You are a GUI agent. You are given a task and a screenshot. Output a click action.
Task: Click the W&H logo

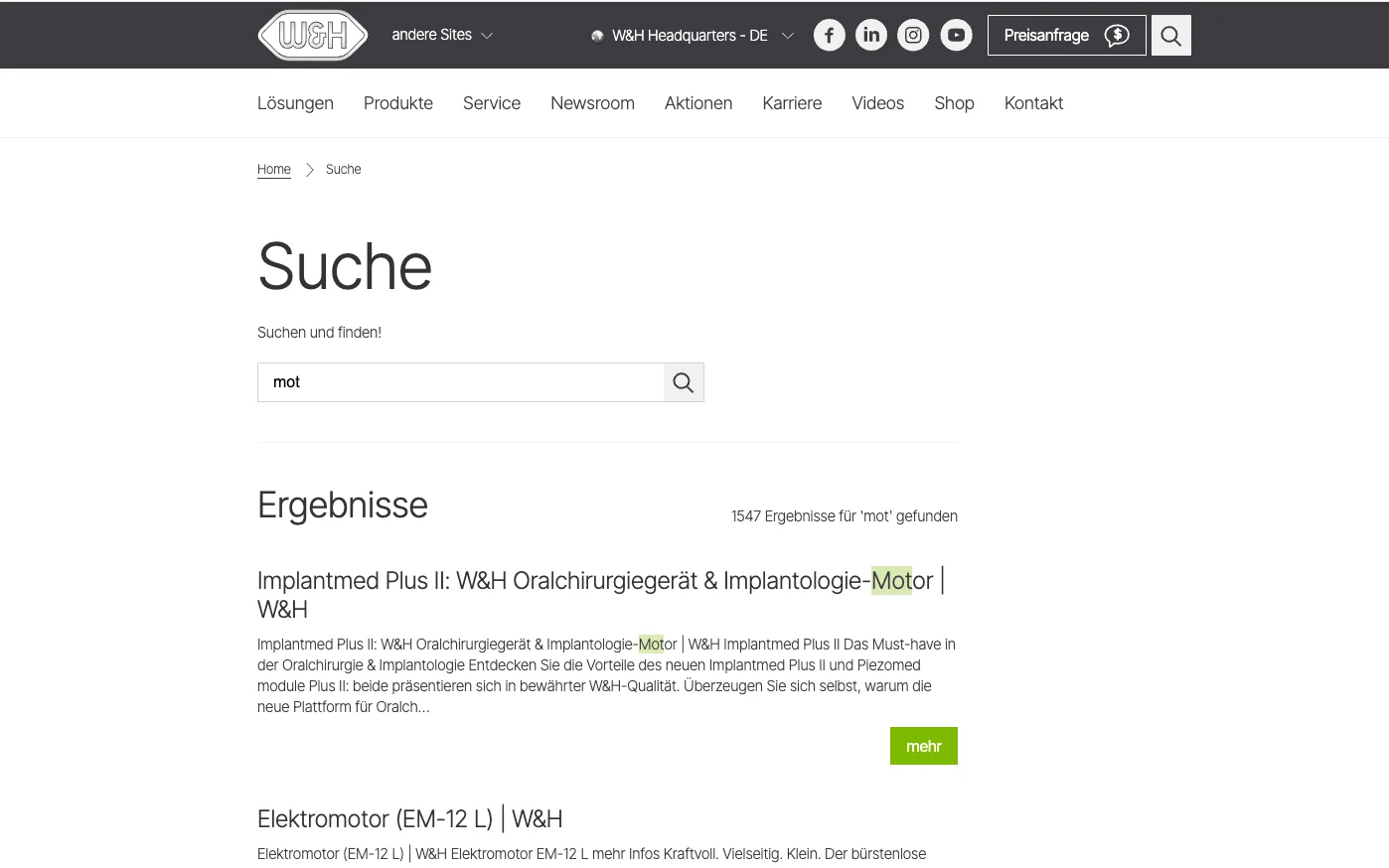[x=313, y=36]
